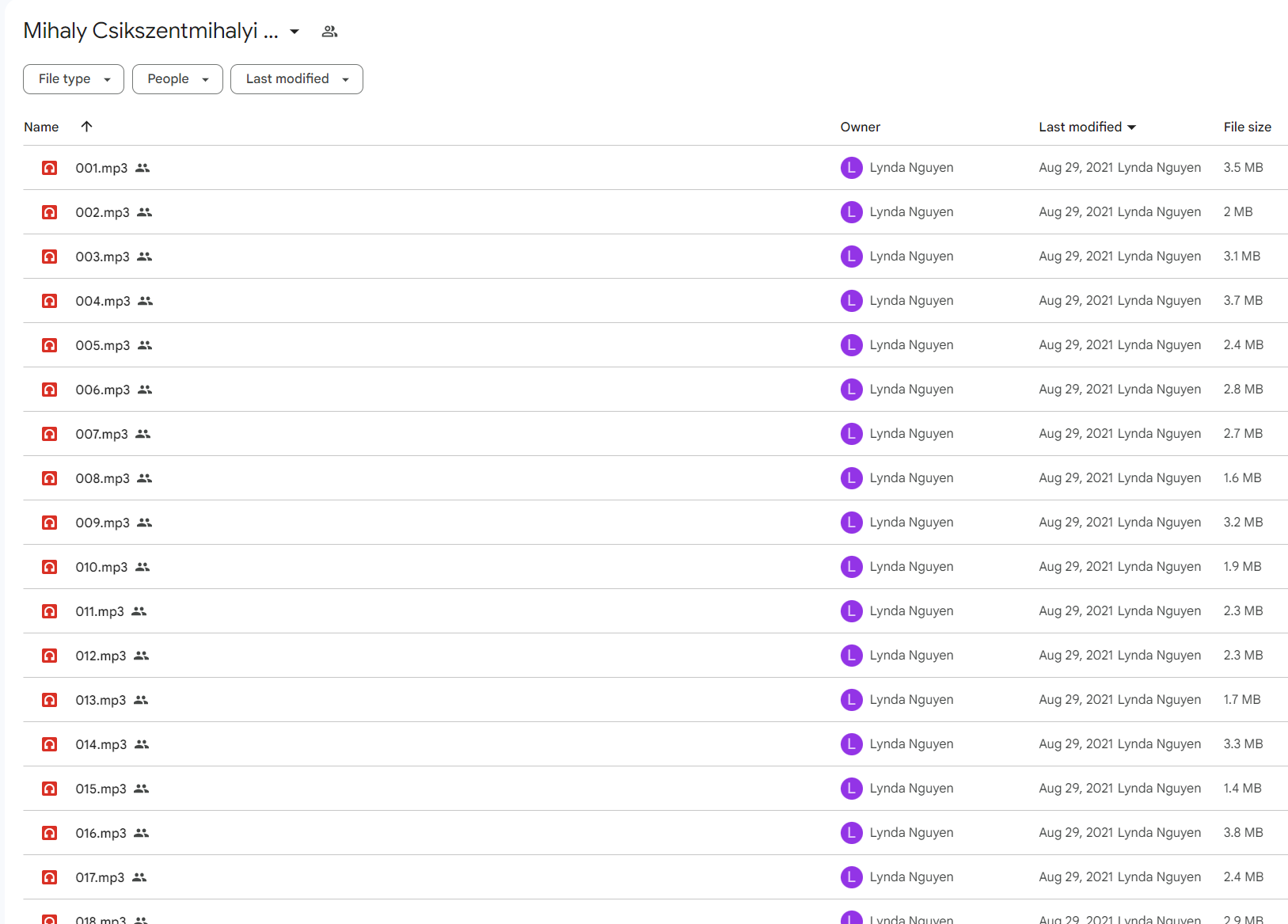Click owner Lynda Nguyen in the 007.mp3 row
The width and height of the screenshot is (1288, 924).
click(911, 434)
